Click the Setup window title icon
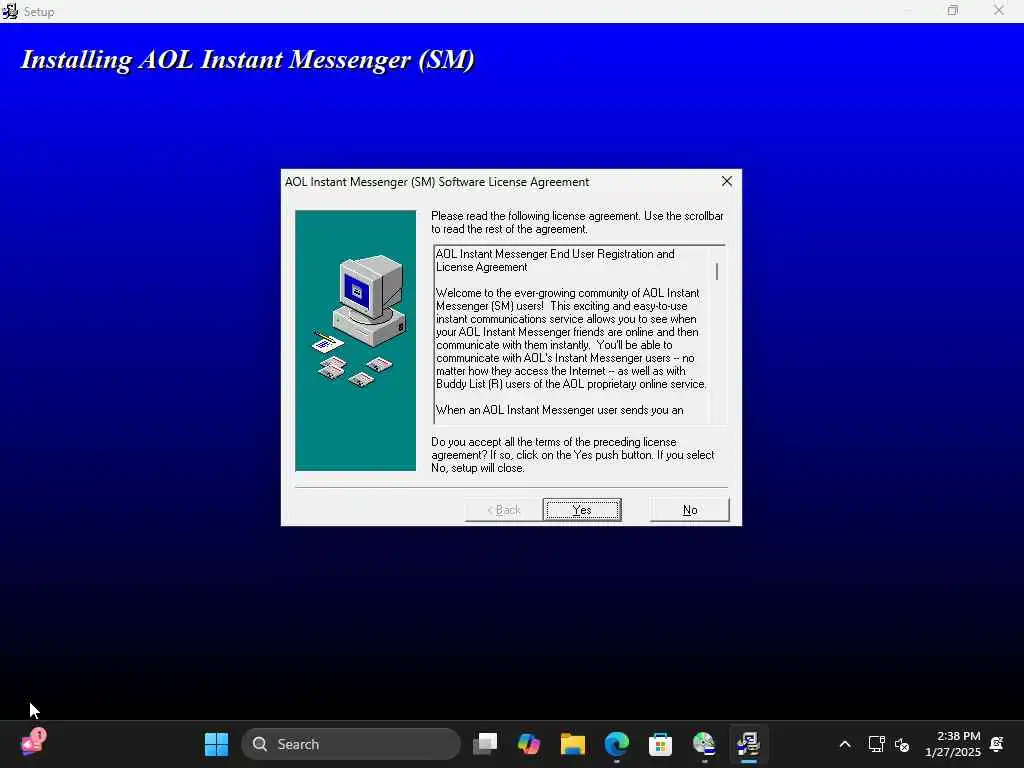1024x768 pixels. (x=10, y=11)
